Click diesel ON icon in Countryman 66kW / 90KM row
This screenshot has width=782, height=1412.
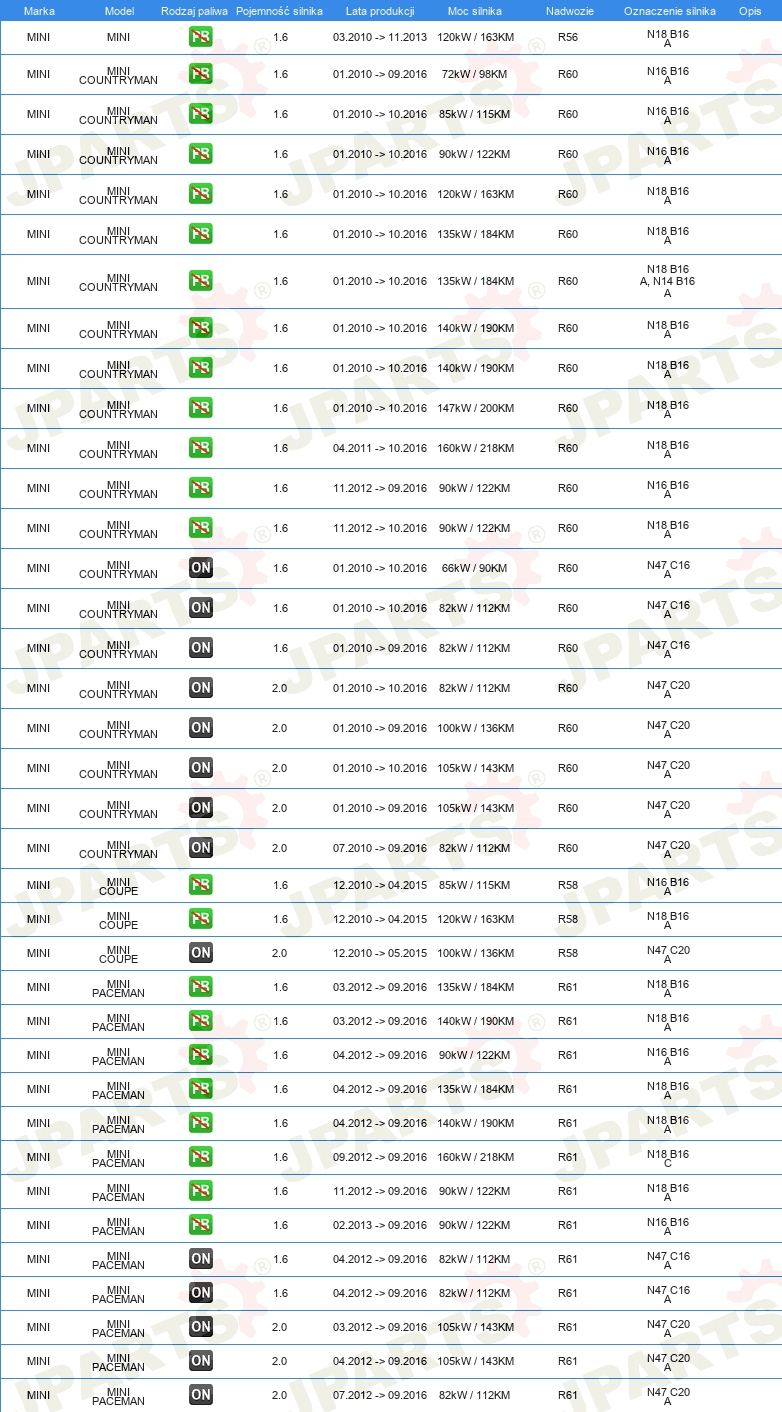pyautogui.click(x=201, y=568)
